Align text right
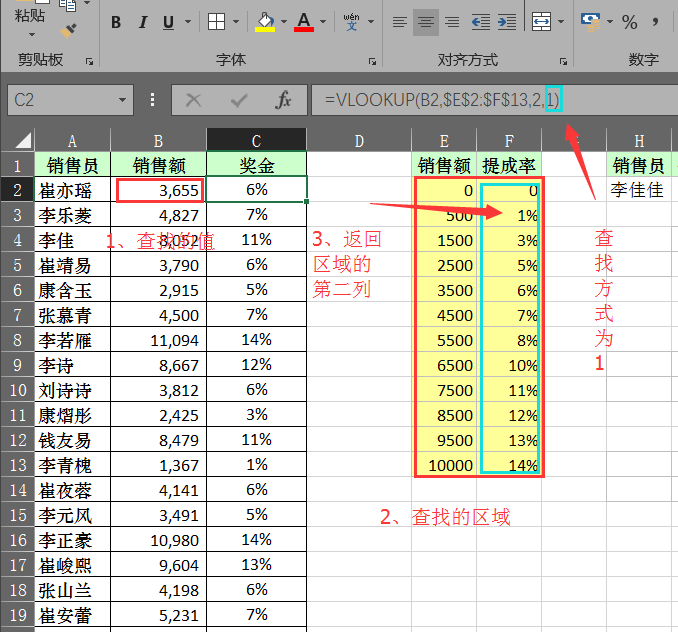 click(452, 22)
